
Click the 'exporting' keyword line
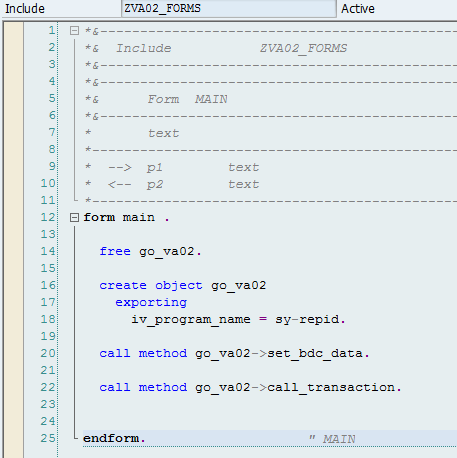(151, 303)
